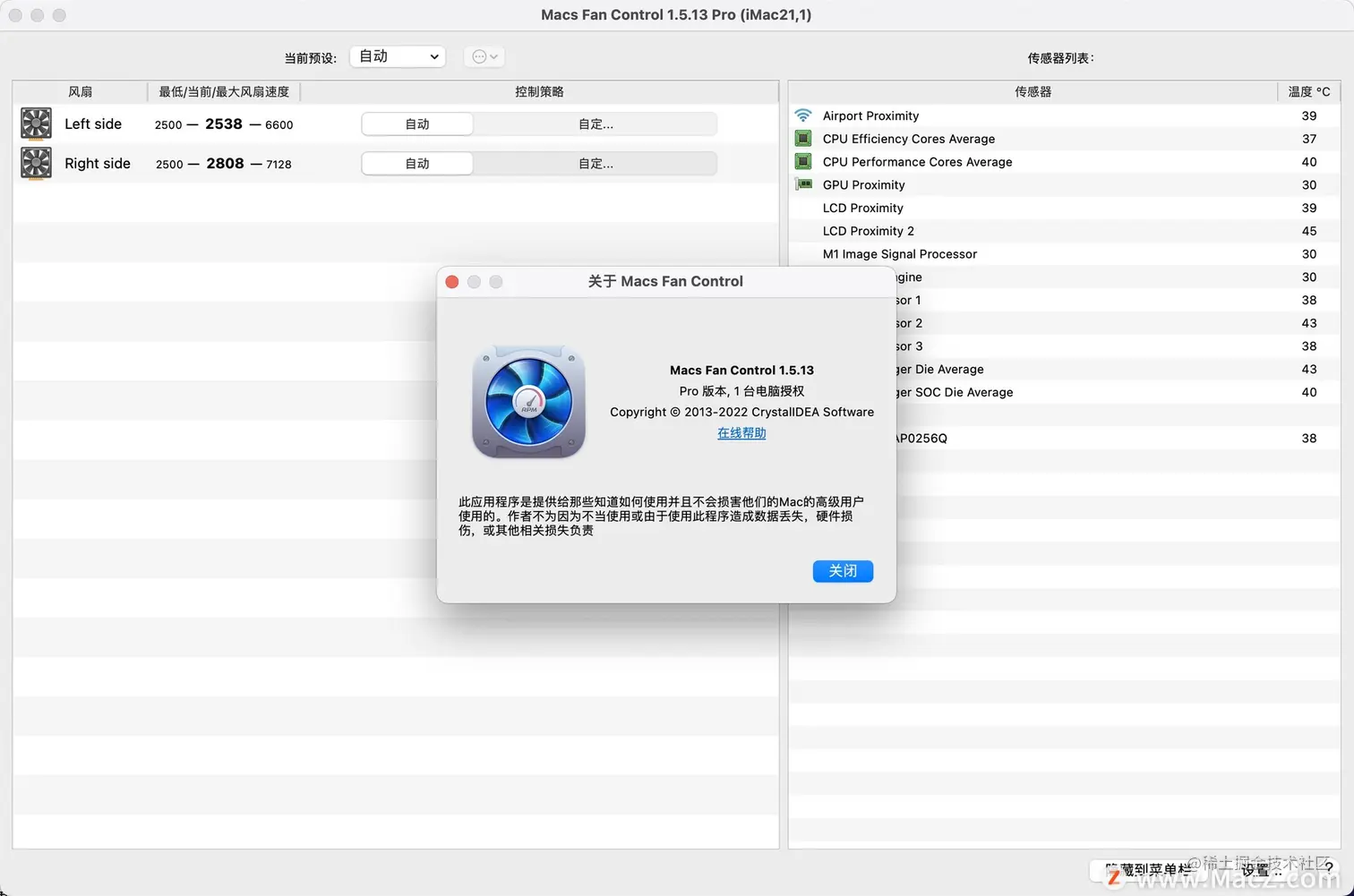Click the 6600 maximum speed value
This screenshot has width=1354, height=896.
point(279,125)
